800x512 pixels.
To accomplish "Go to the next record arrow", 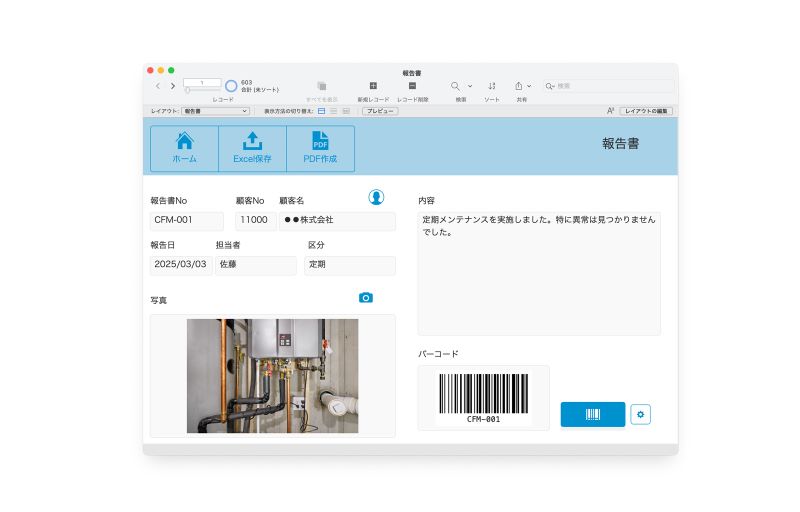I will 173,86.
